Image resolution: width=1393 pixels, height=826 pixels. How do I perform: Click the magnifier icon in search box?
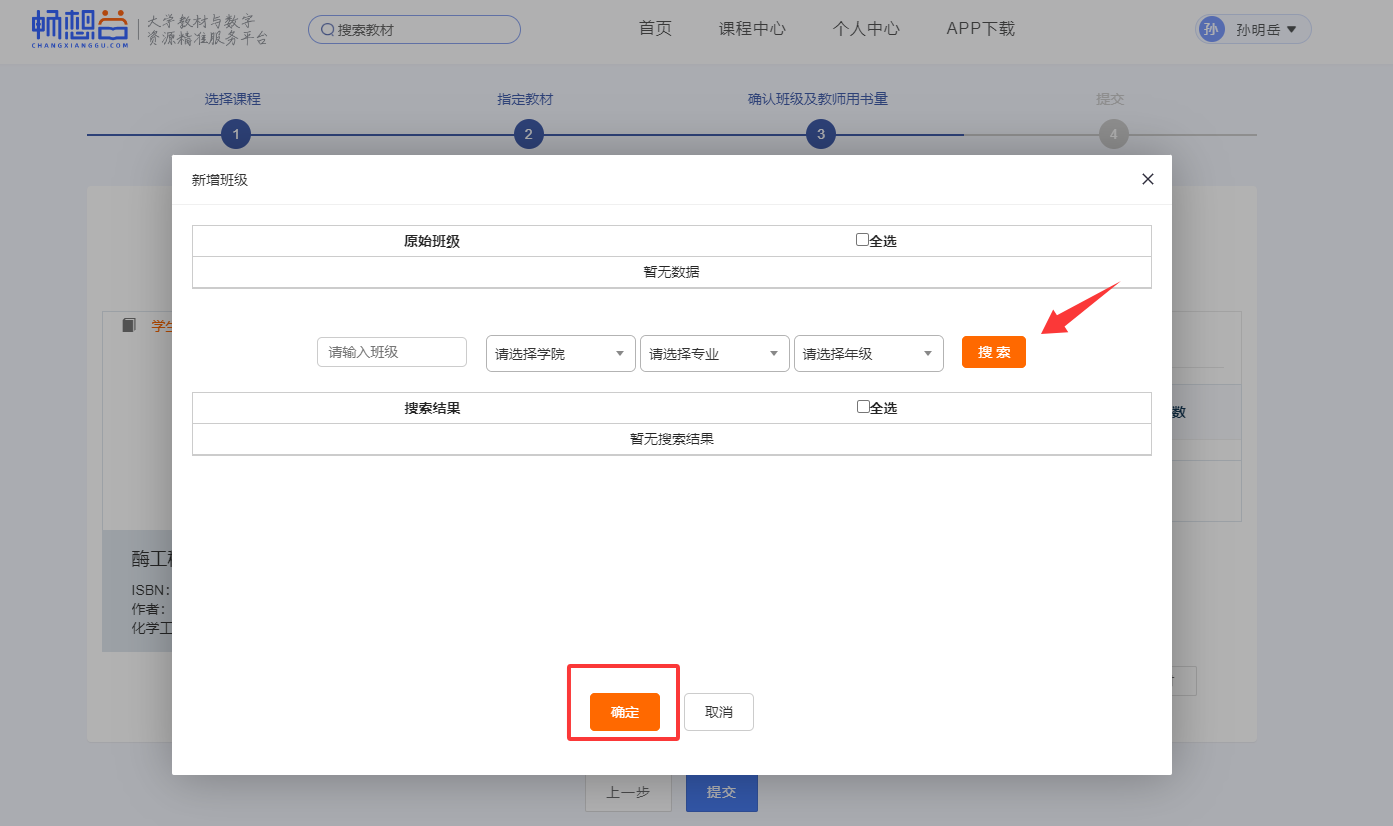327,30
